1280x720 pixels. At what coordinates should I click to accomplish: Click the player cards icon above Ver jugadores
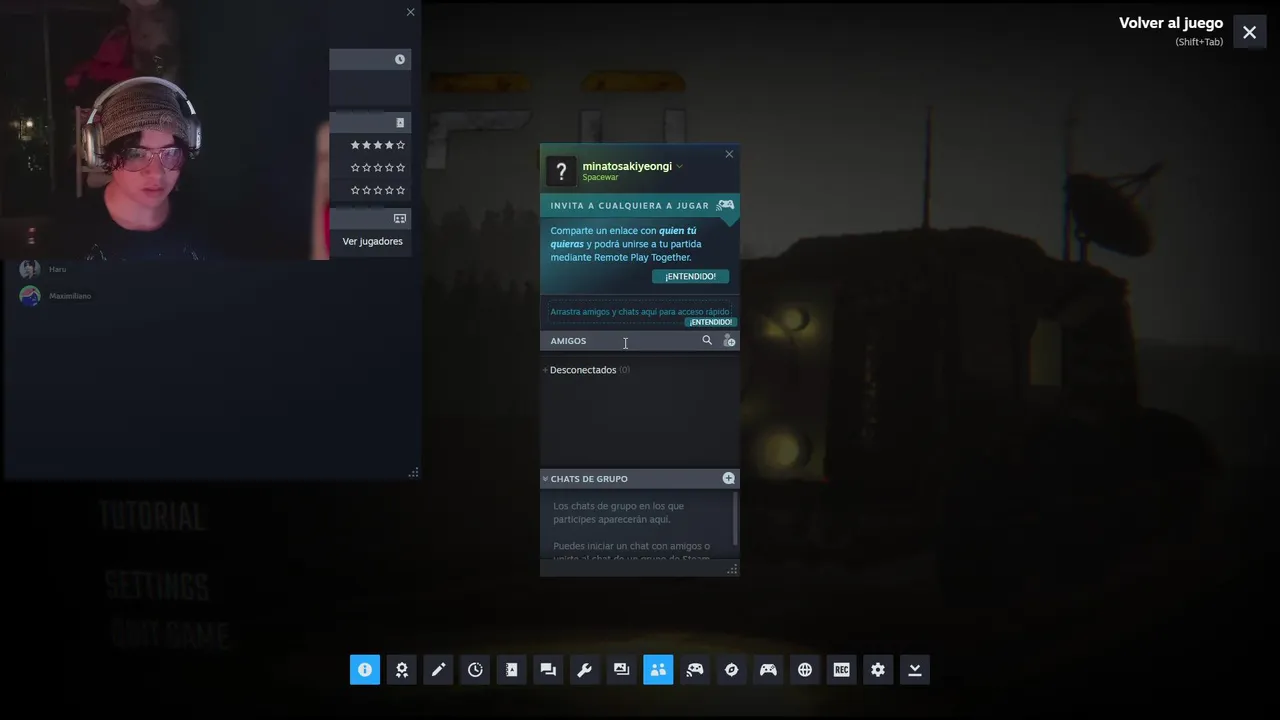pos(400,218)
